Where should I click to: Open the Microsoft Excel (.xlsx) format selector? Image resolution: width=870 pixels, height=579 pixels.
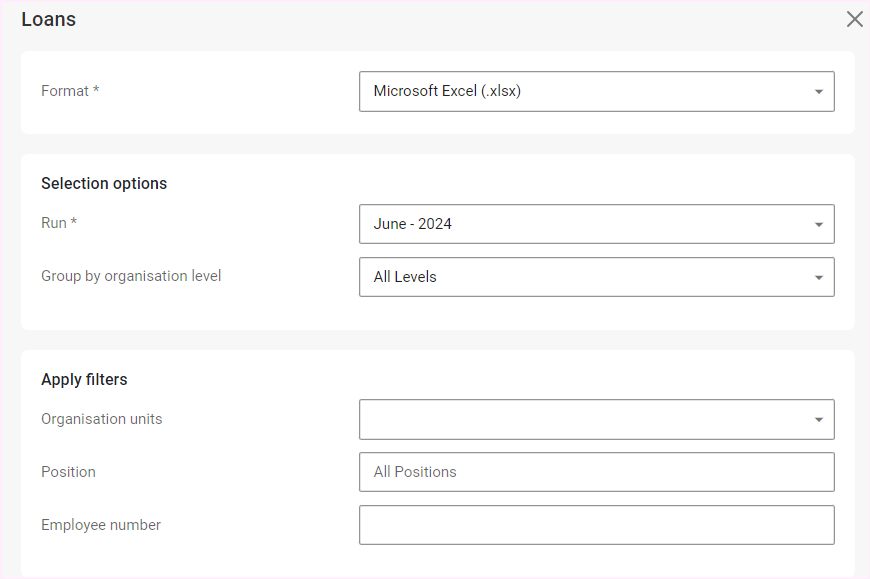(x=580, y=91)
